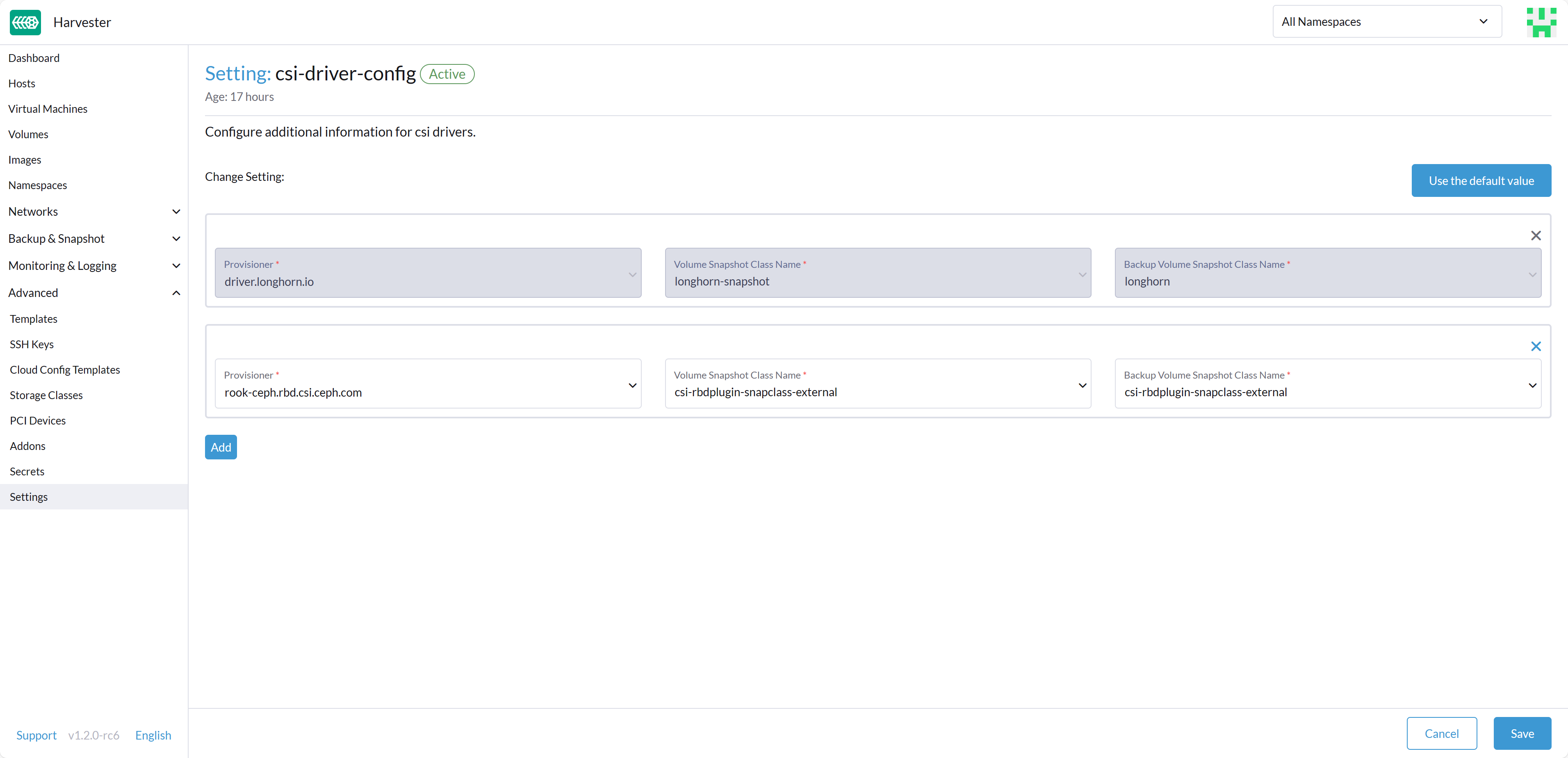Viewport: 1568px width, 758px height.
Task: Click English to change the language
Action: click(x=153, y=735)
